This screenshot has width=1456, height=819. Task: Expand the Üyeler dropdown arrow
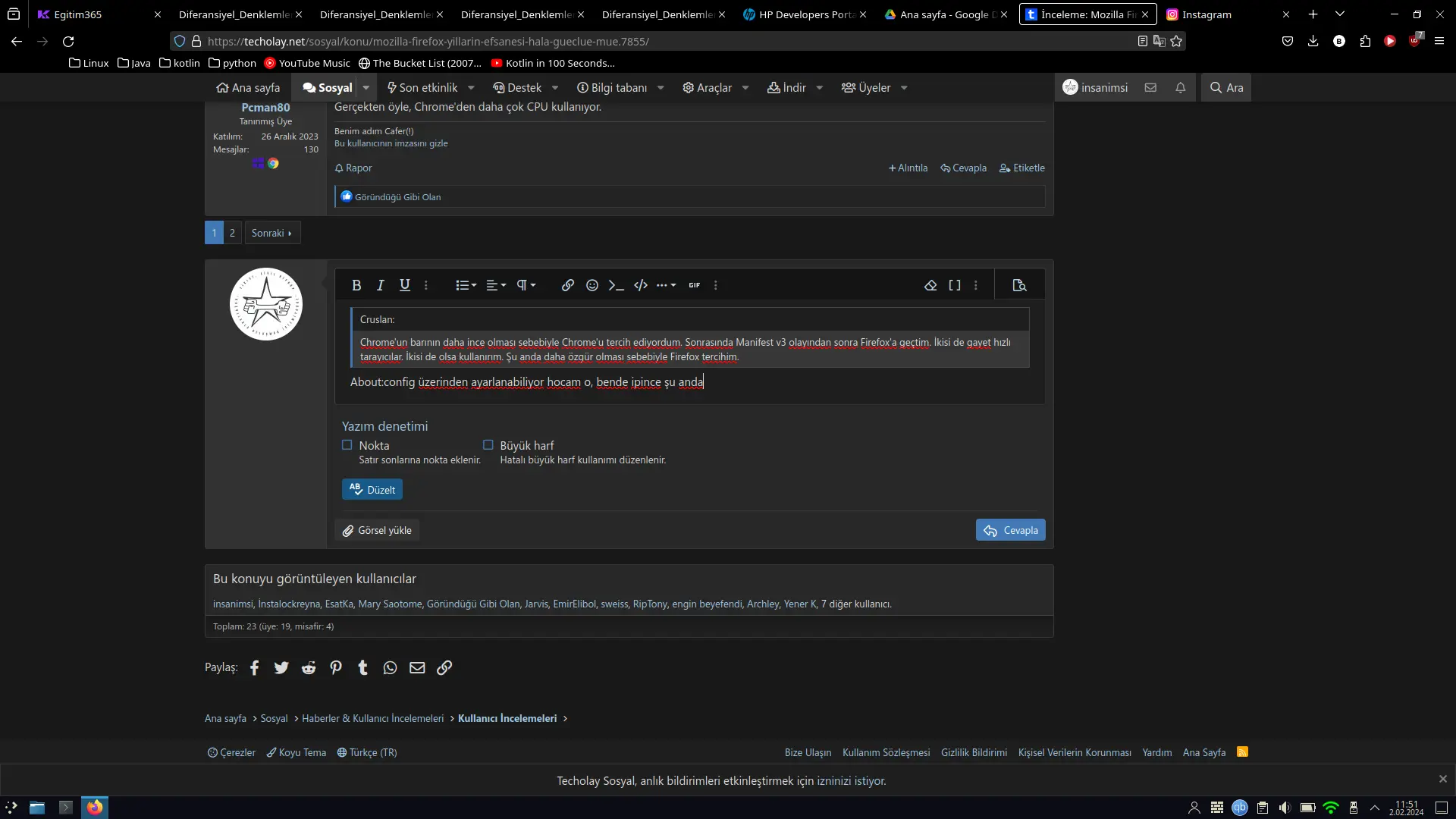(x=904, y=88)
